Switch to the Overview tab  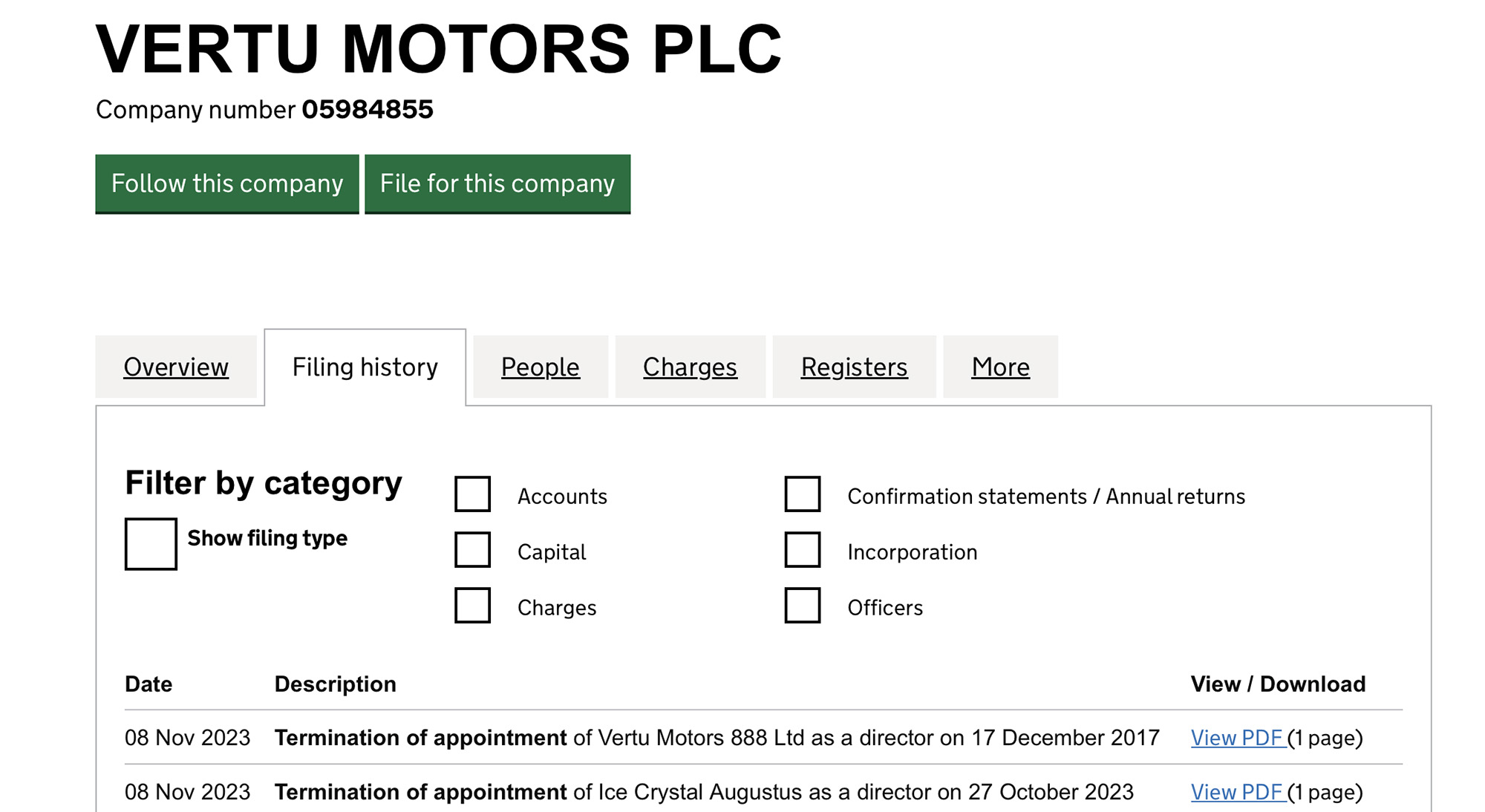click(x=177, y=367)
